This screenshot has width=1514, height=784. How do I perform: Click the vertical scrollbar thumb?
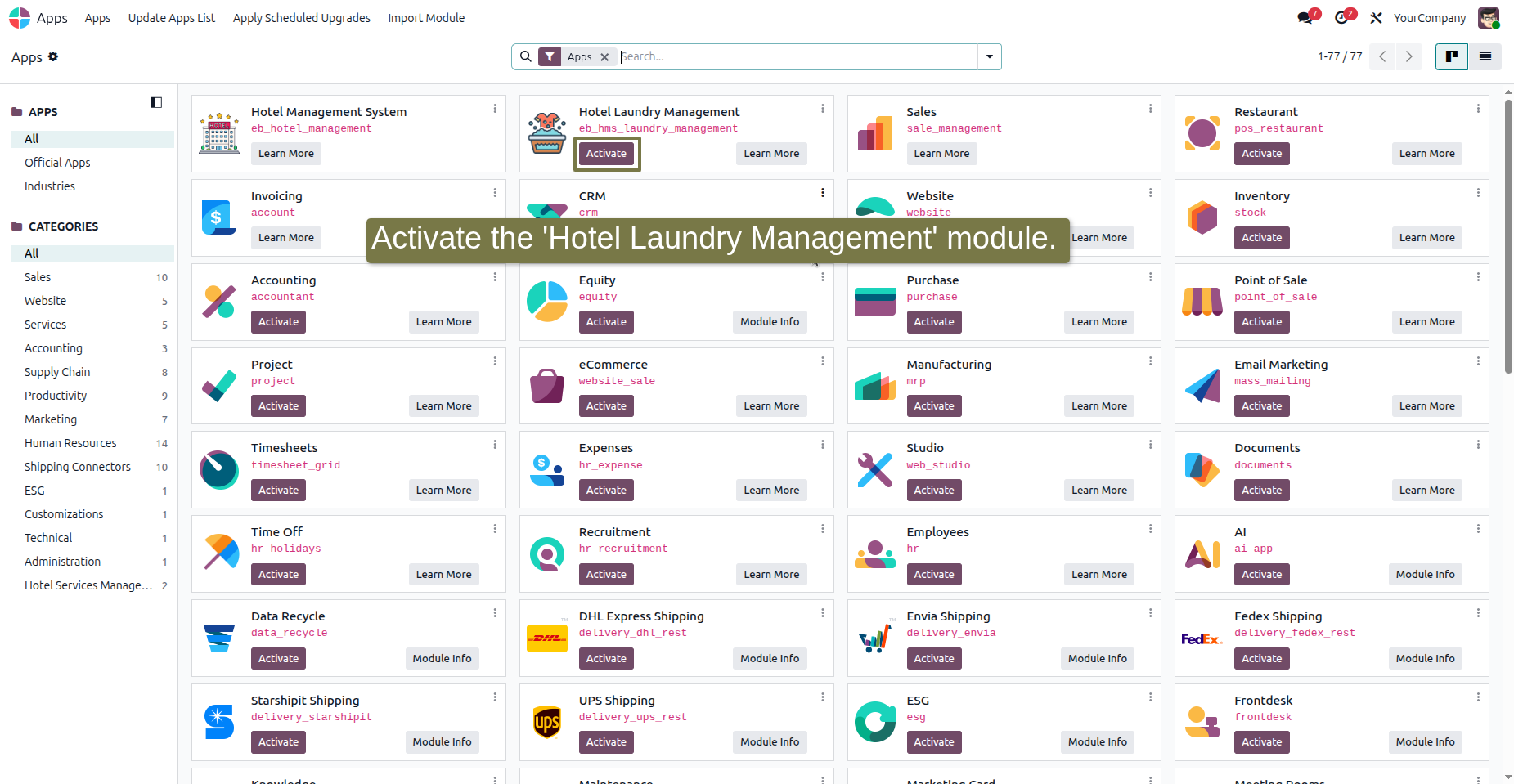click(x=1508, y=235)
